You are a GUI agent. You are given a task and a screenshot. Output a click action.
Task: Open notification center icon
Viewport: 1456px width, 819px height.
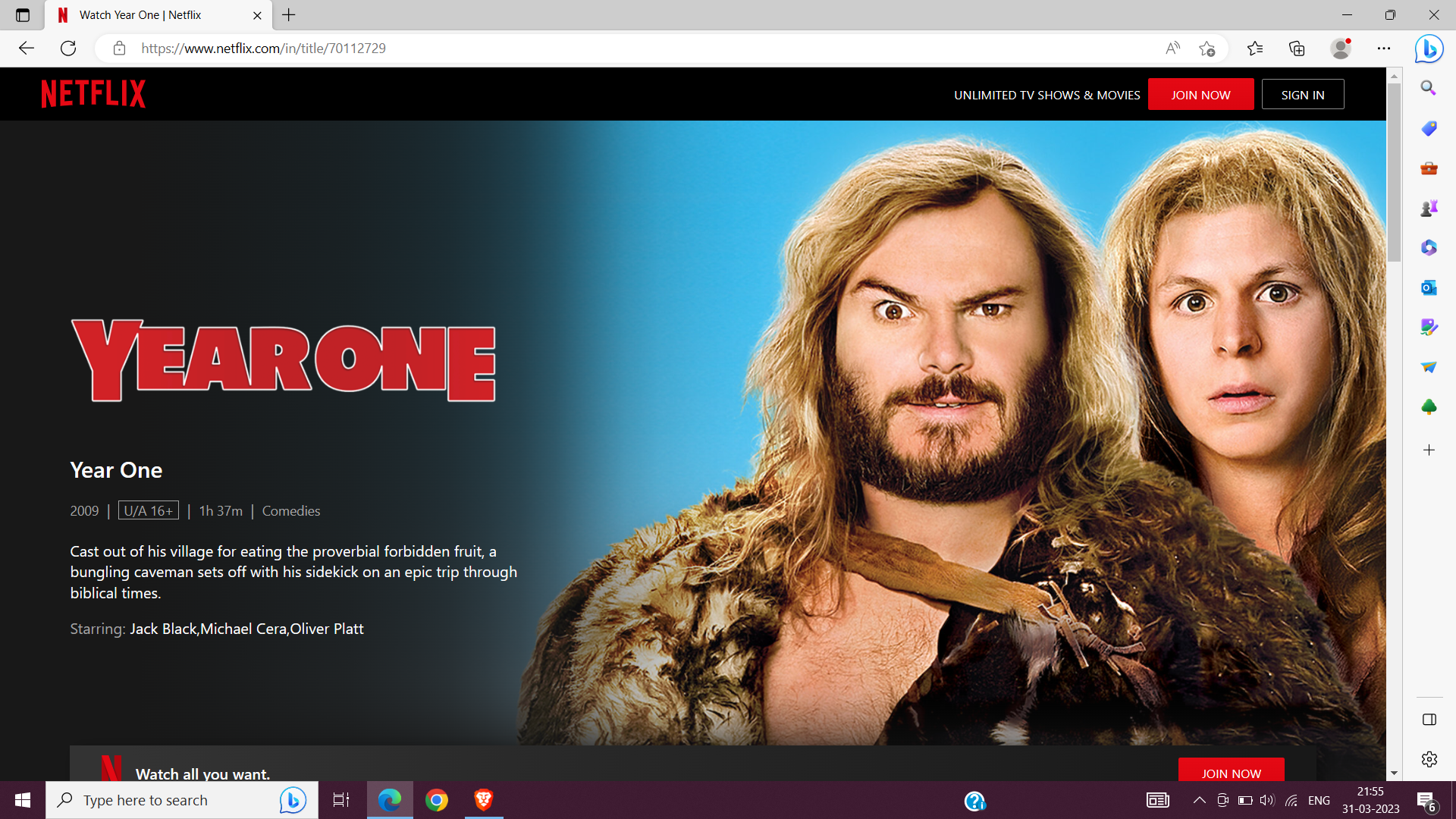click(x=1426, y=801)
